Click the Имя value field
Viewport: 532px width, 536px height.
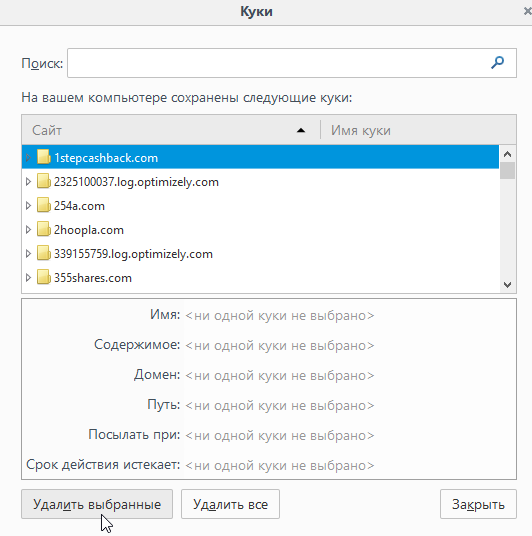[280, 315]
